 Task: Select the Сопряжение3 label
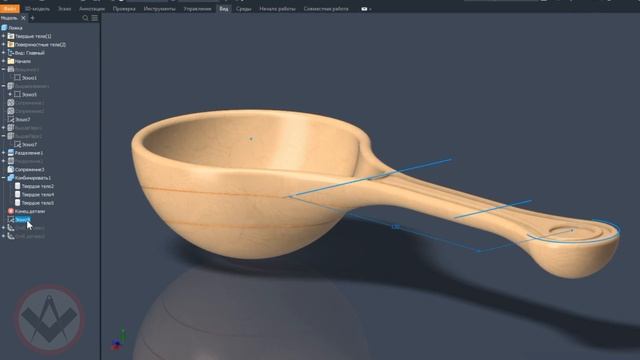[x=30, y=169]
